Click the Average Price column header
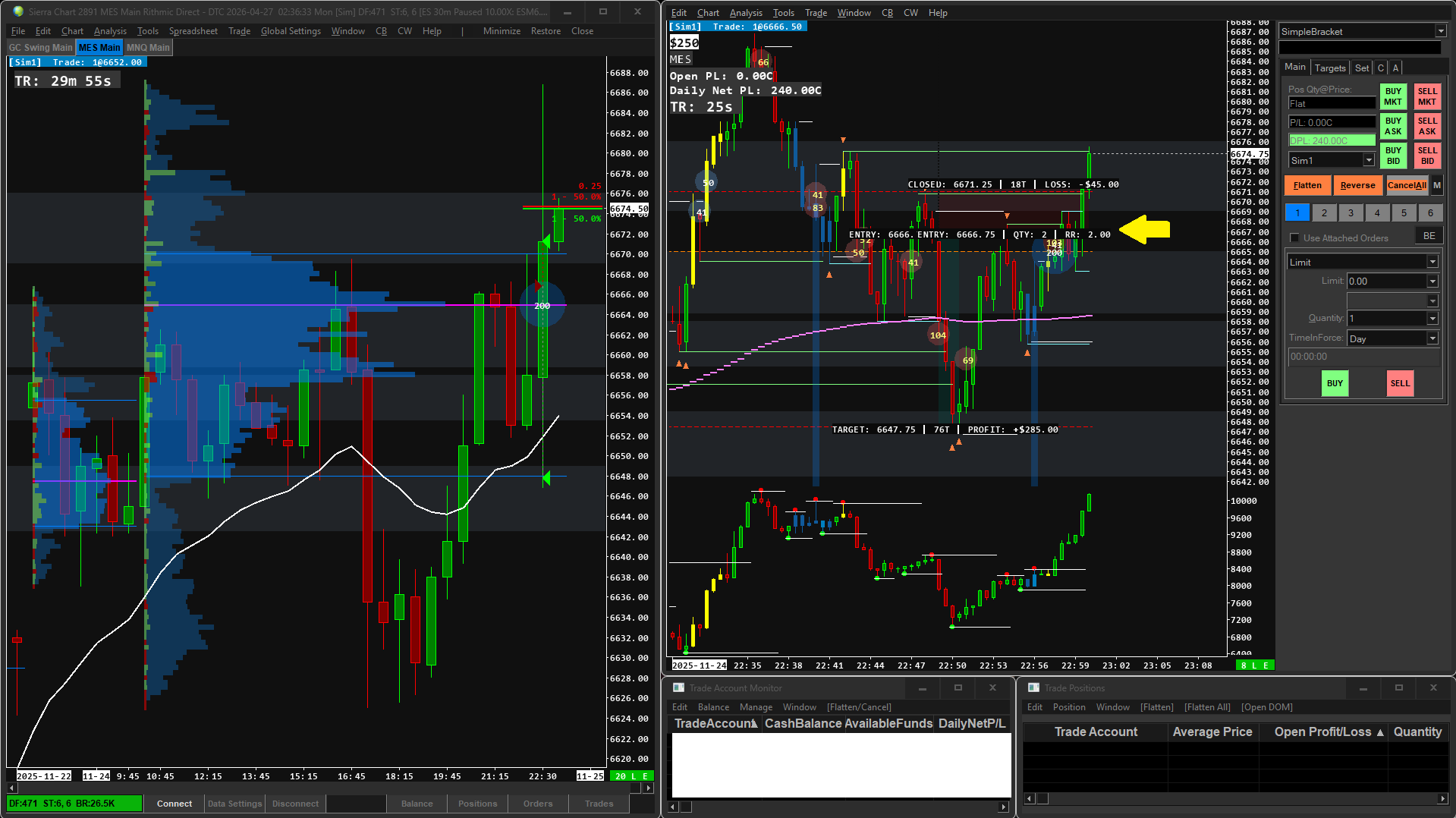 point(1212,731)
